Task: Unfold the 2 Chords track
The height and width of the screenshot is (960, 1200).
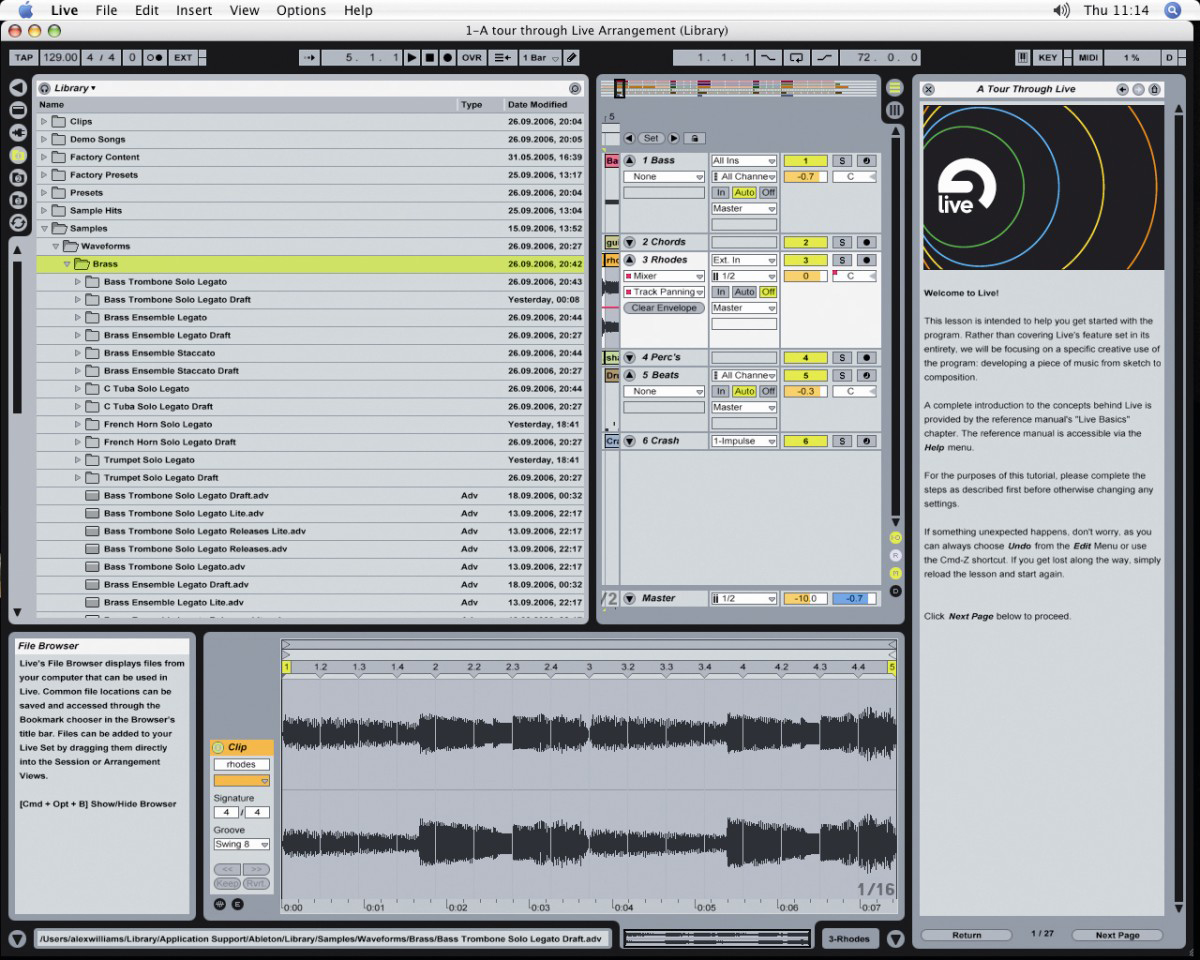Action: [x=630, y=242]
